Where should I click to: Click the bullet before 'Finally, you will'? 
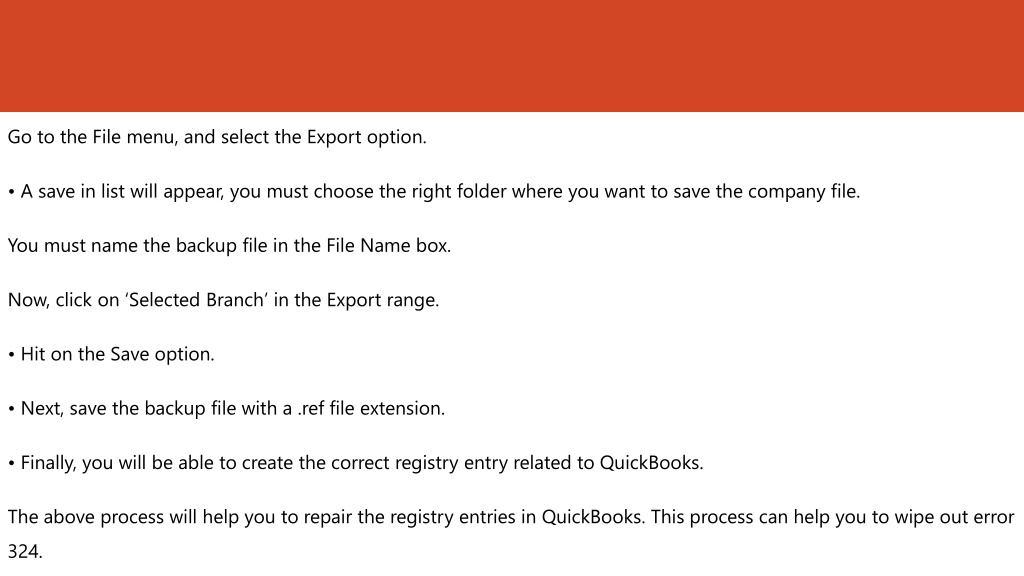click(12, 463)
